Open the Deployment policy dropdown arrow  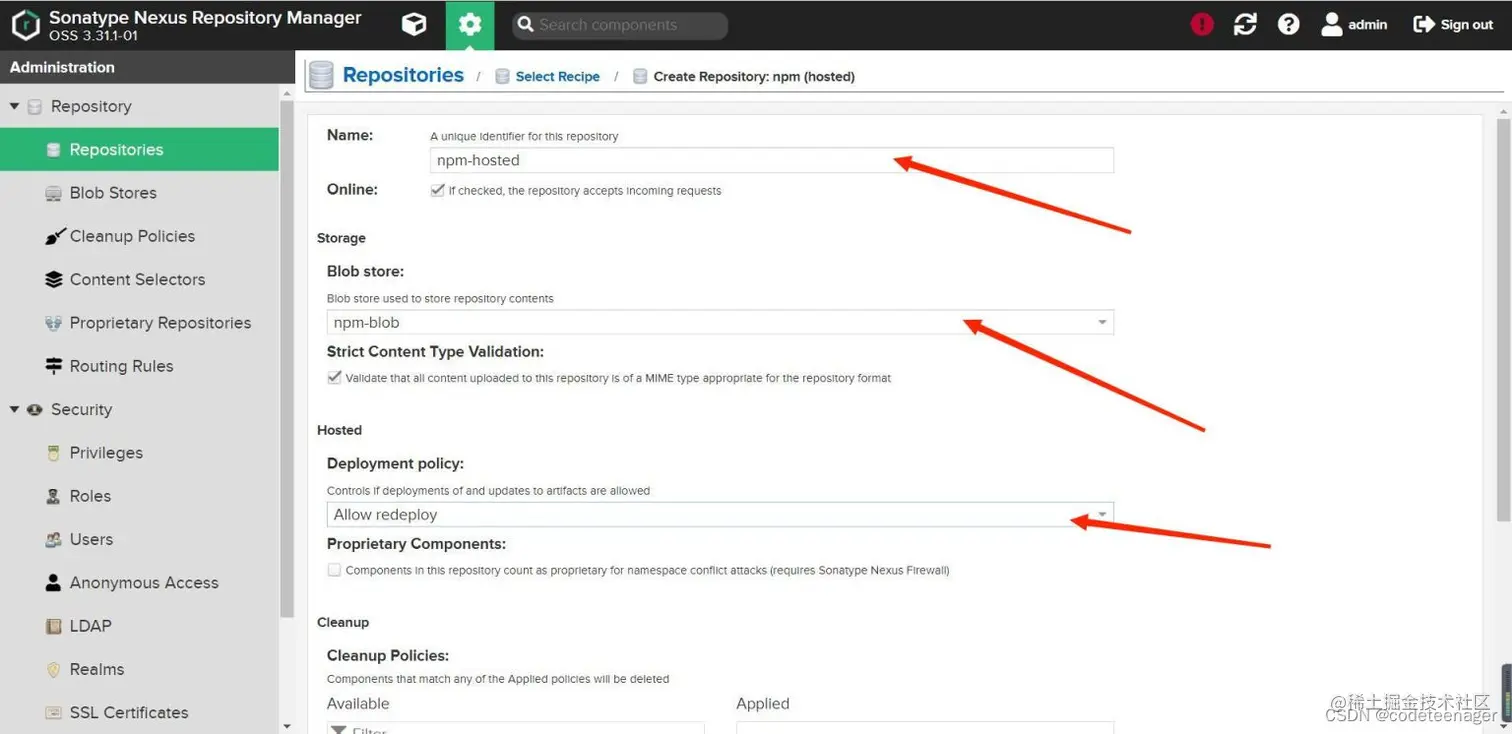(1102, 514)
